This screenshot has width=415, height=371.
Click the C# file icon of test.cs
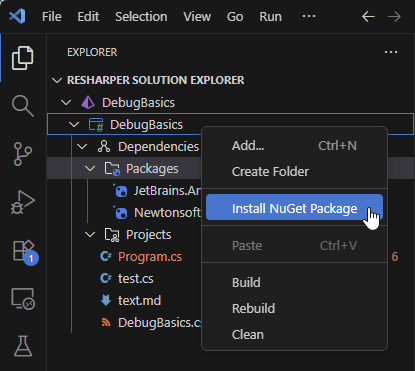pos(106,278)
